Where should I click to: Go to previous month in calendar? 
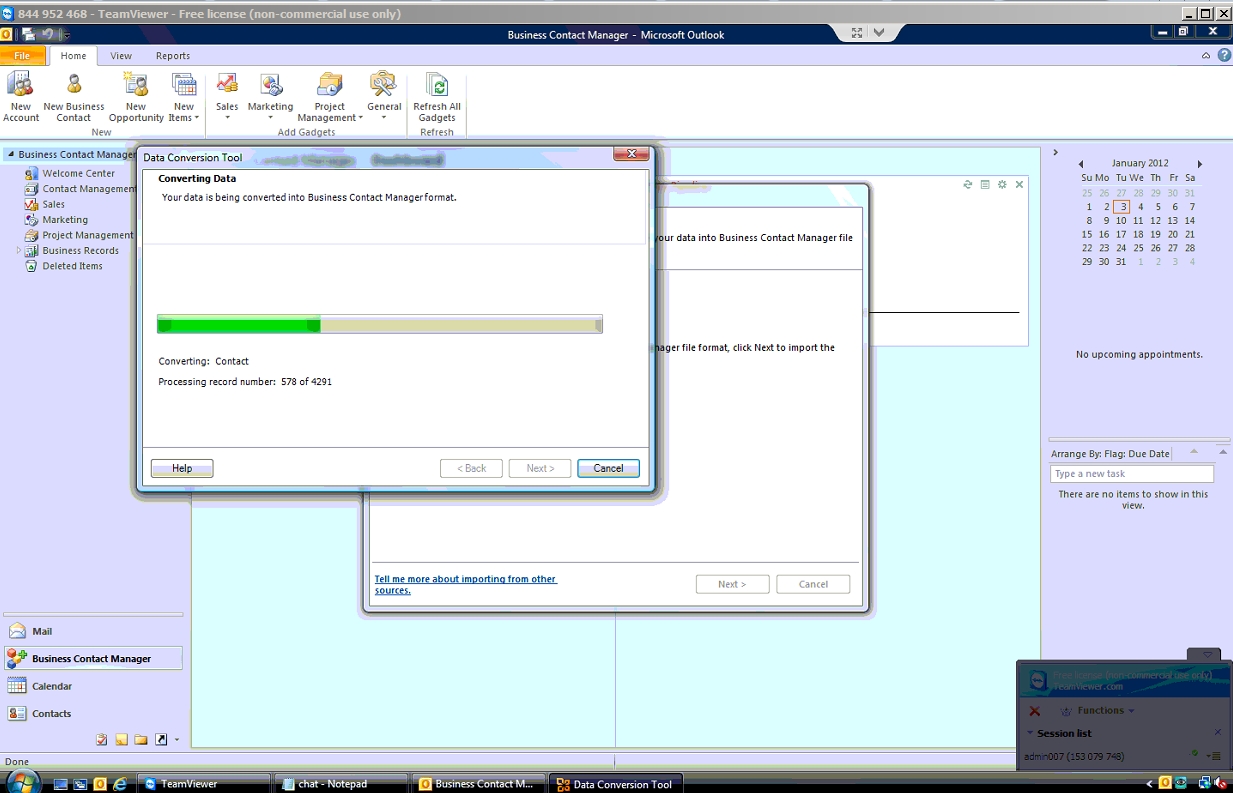(1081, 164)
